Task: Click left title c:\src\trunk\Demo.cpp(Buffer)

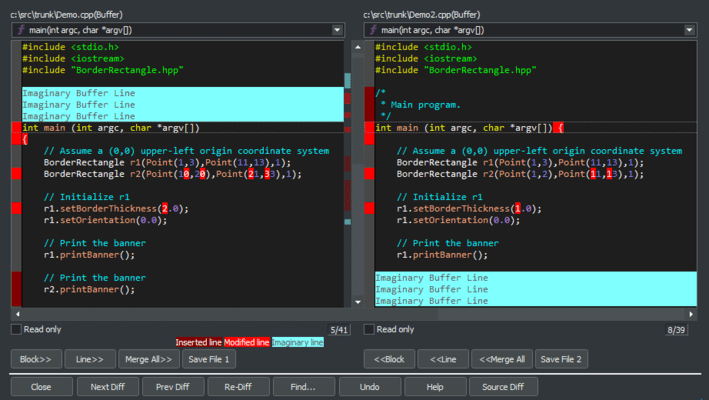Action: tap(66, 15)
